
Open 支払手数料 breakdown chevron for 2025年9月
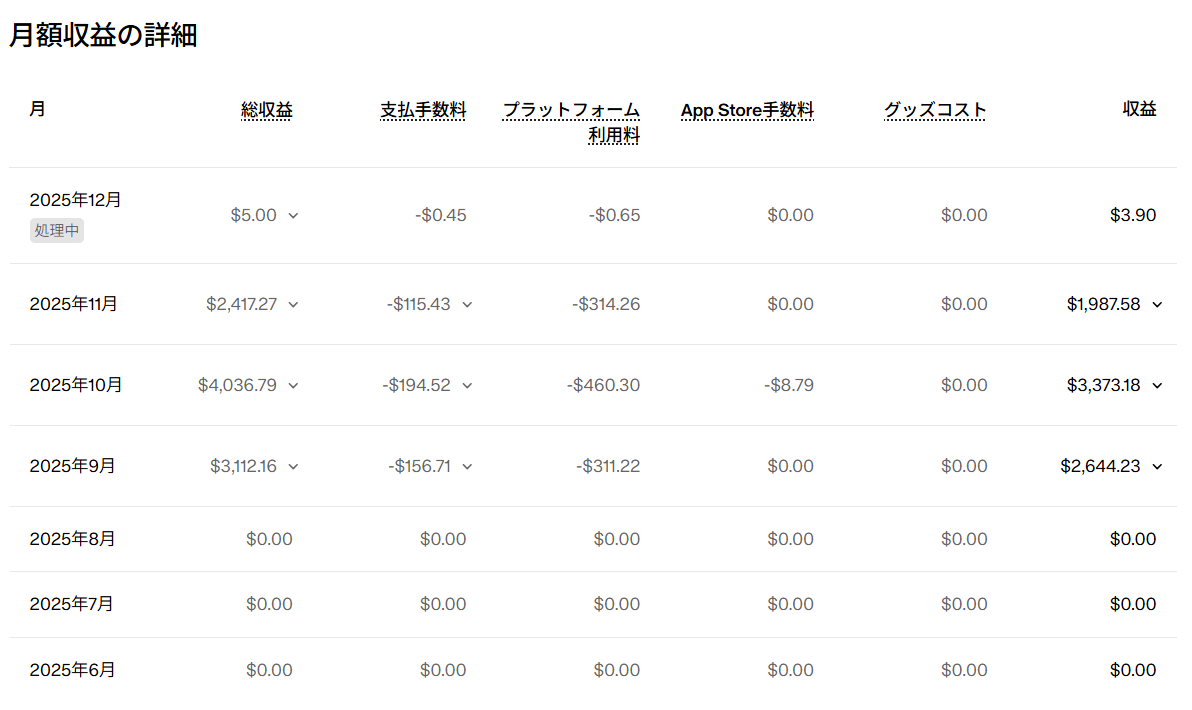[x=467, y=466]
